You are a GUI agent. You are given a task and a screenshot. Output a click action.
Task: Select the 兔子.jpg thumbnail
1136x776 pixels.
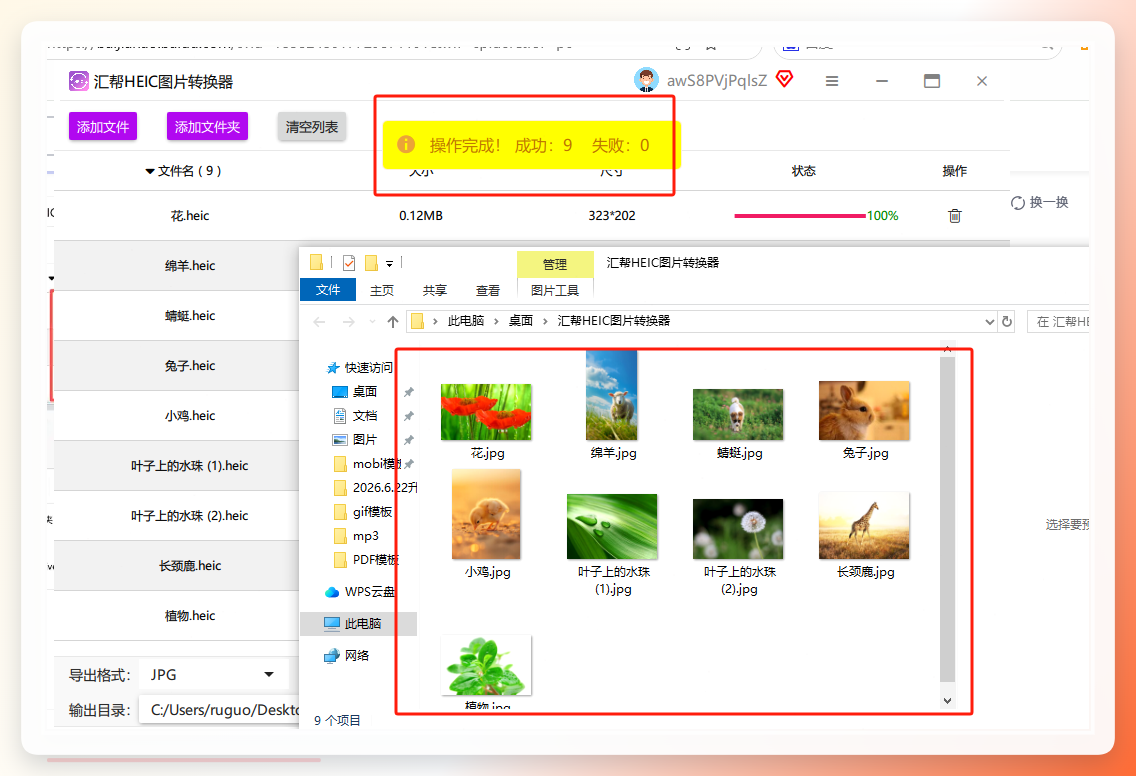click(x=864, y=411)
